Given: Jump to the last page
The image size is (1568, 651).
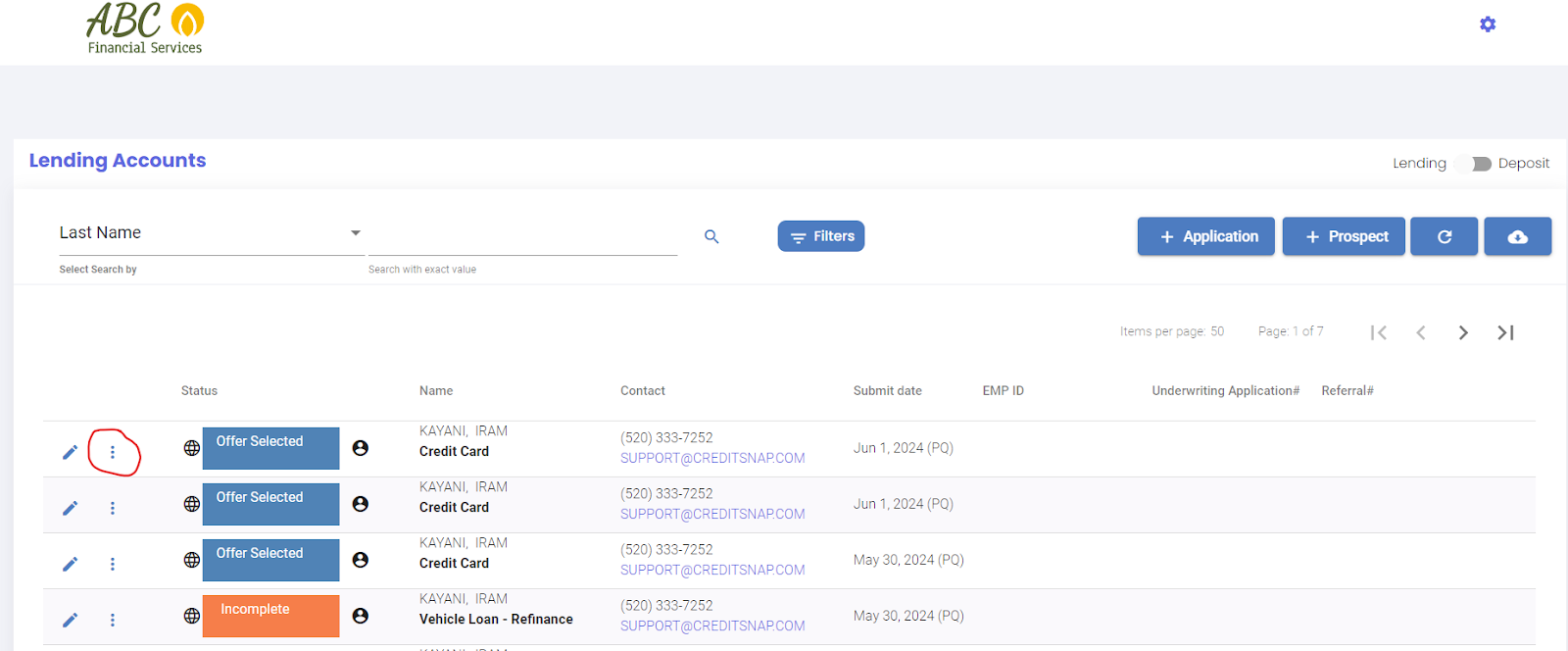Looking at the screenshot, I should point(1506,332).
